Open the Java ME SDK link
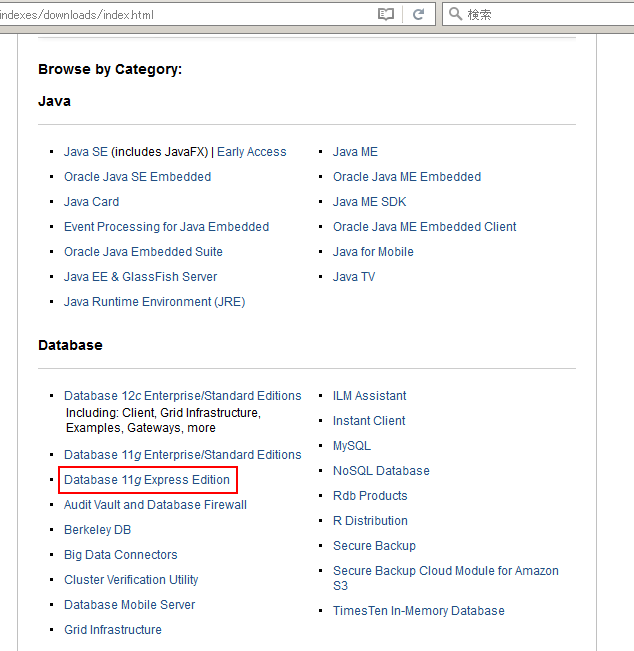The height and width of the screenshot is (651, 634). pos(369,202)
